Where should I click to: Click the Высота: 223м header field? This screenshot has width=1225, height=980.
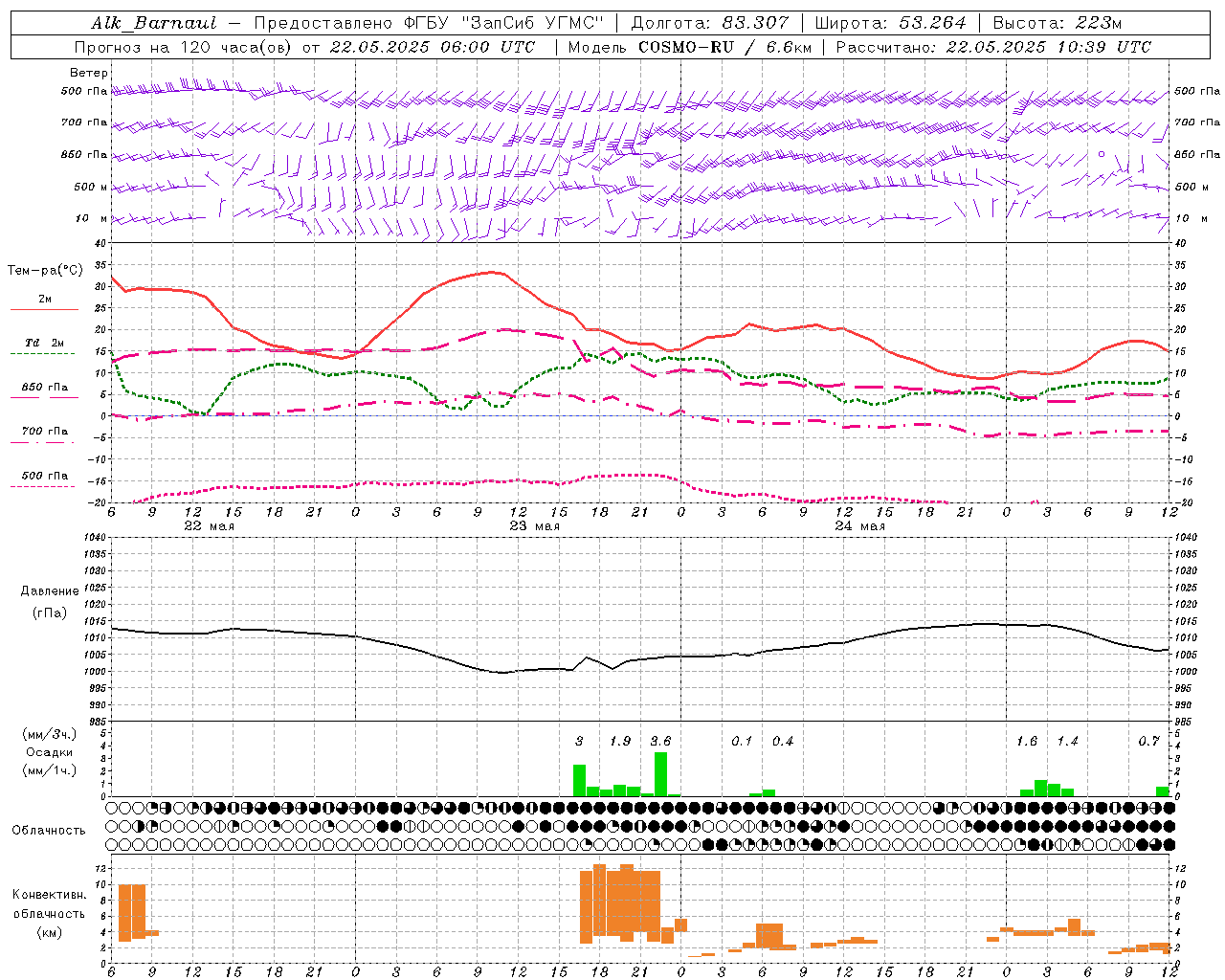[x=1058, y=23]
